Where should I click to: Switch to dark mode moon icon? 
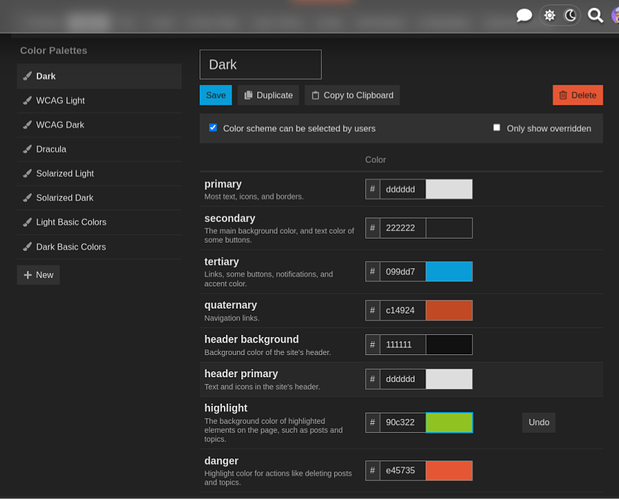tap(570, 16)
